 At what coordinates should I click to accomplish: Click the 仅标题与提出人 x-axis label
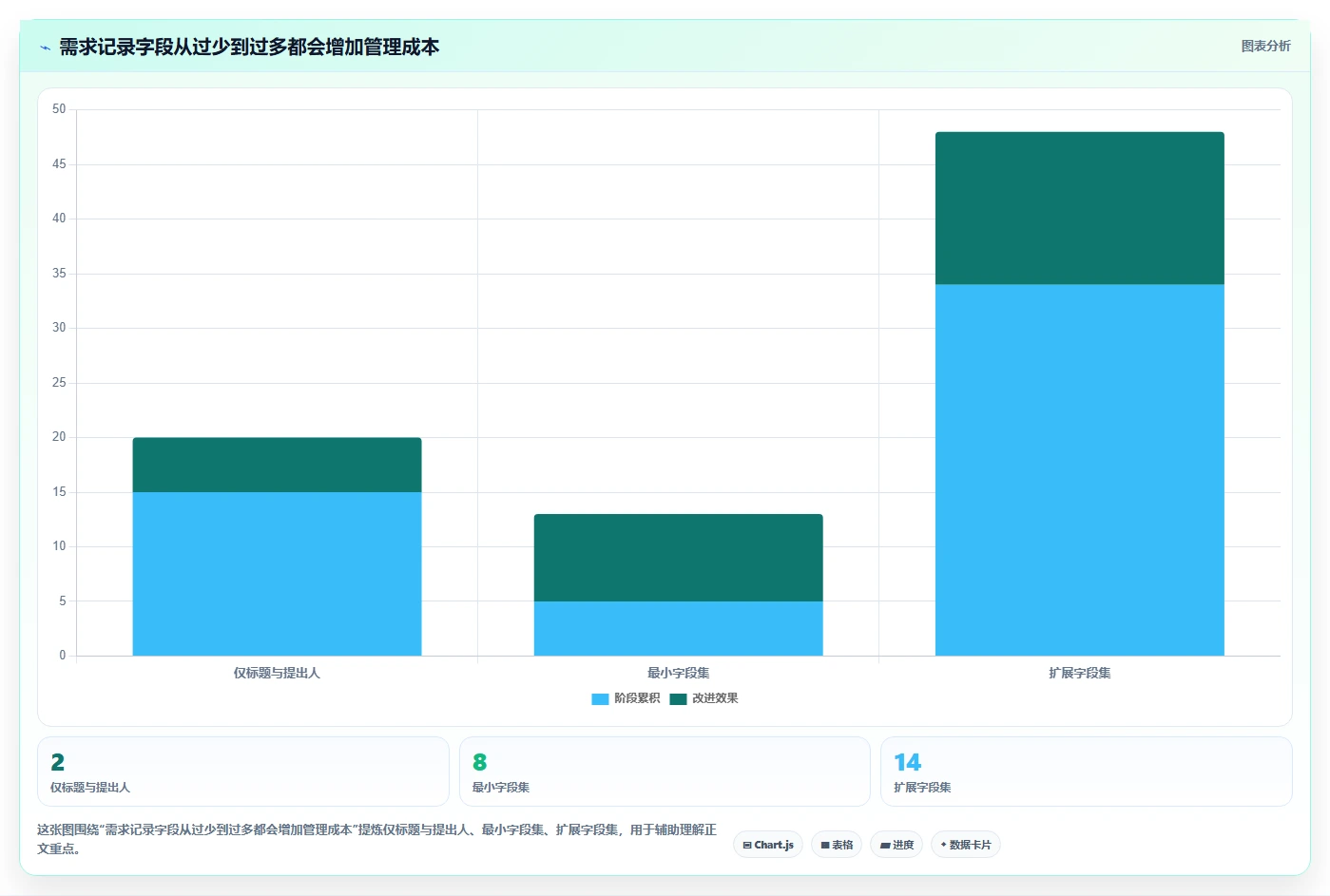pyautogui.click(x=277, y=673)
